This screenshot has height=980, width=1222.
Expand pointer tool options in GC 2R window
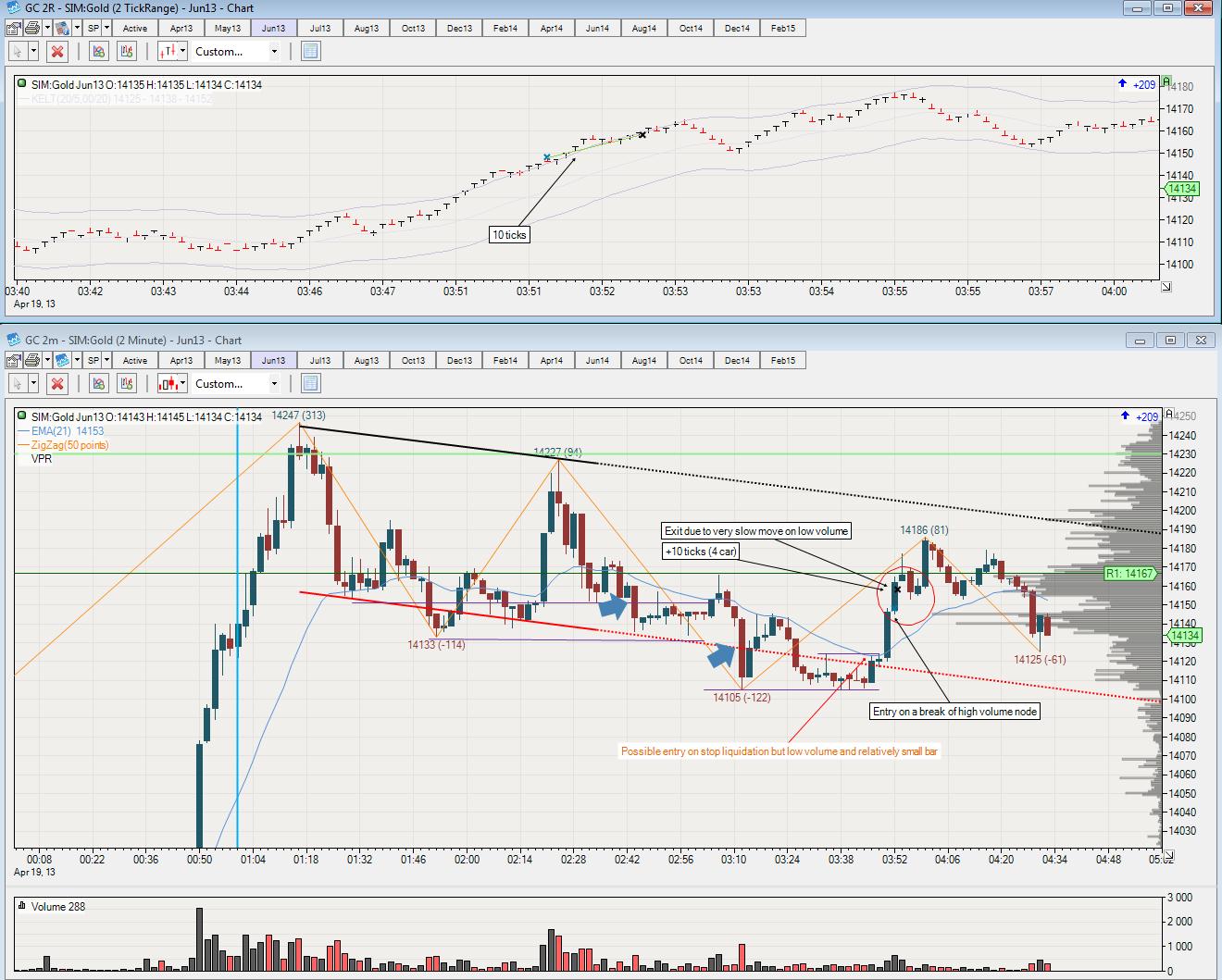pos(33,51)
